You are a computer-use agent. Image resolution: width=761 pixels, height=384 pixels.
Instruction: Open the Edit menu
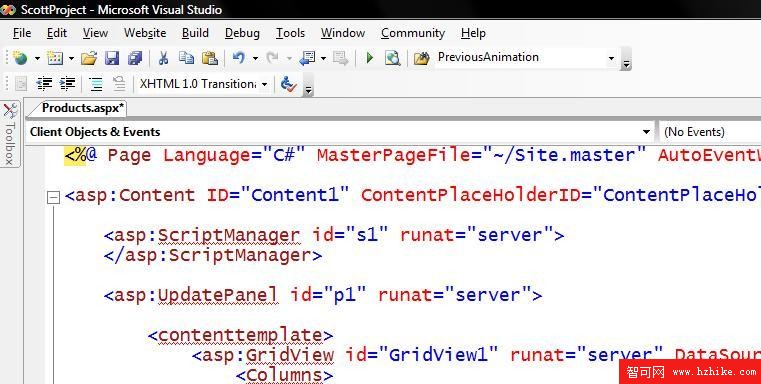(x=57, y=33)
